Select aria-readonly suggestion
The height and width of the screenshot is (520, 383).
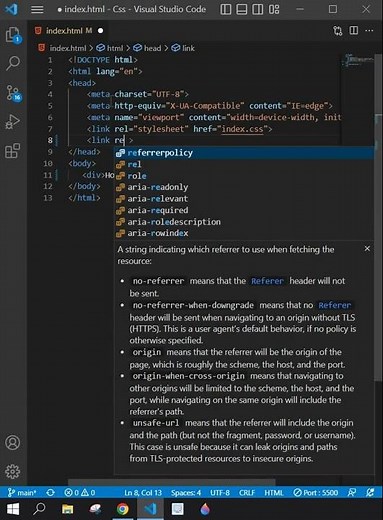point(244,187)
